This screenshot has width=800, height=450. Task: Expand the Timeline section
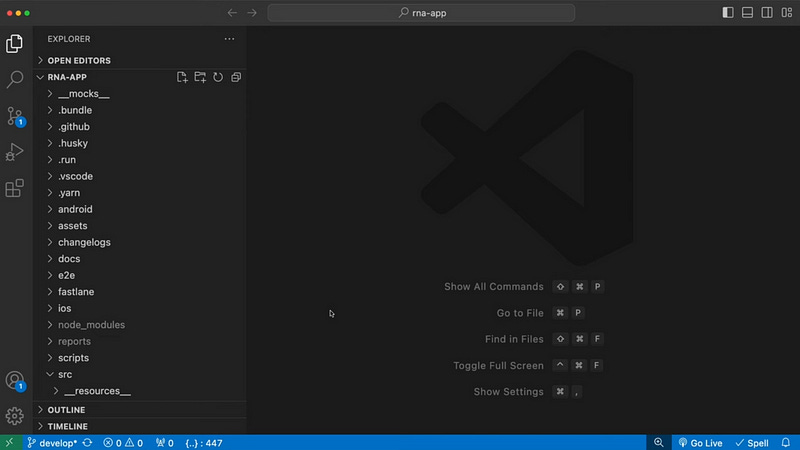tap(140, 426)
